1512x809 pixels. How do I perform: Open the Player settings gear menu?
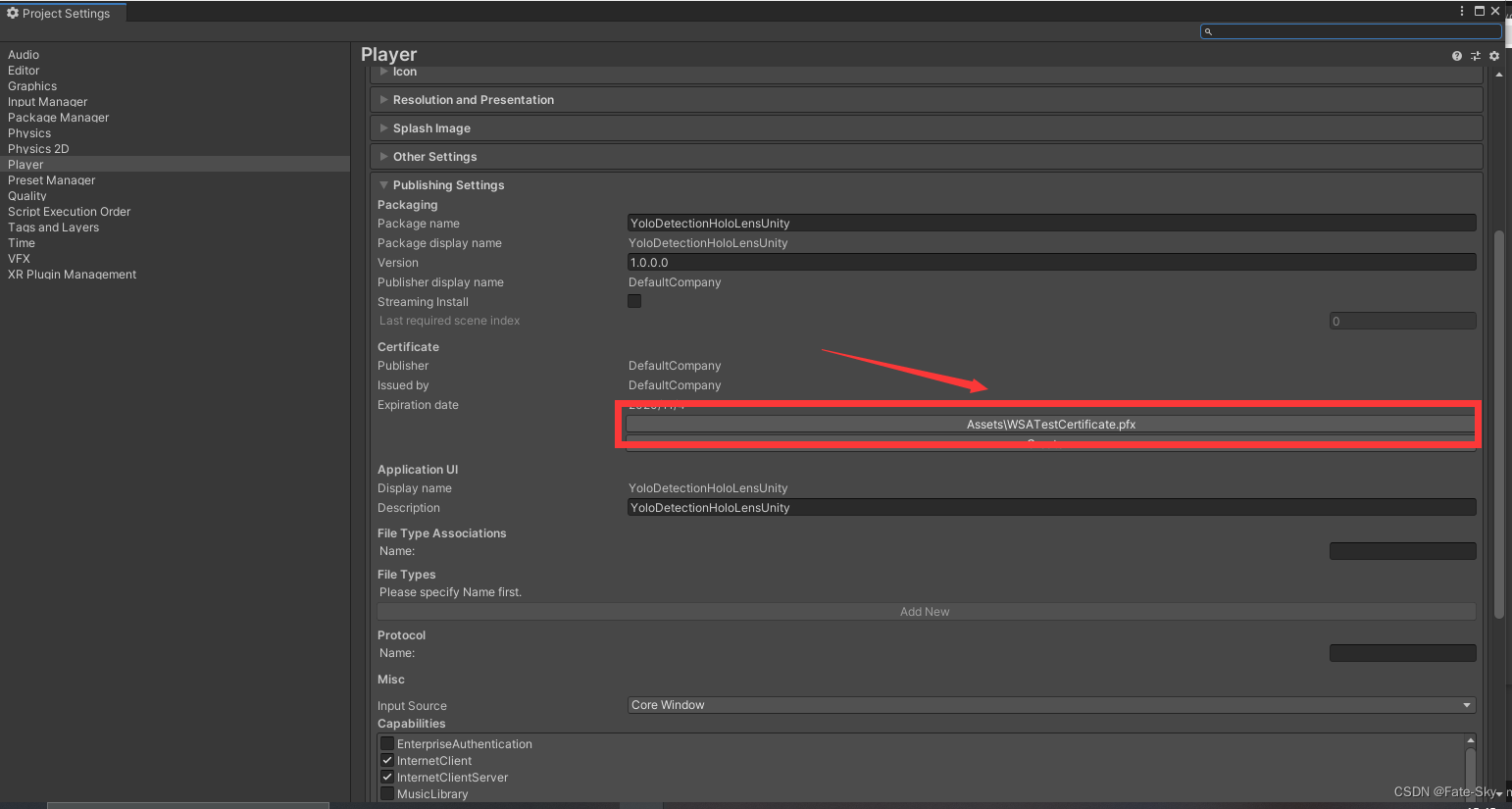click(x=1494, y=56)
